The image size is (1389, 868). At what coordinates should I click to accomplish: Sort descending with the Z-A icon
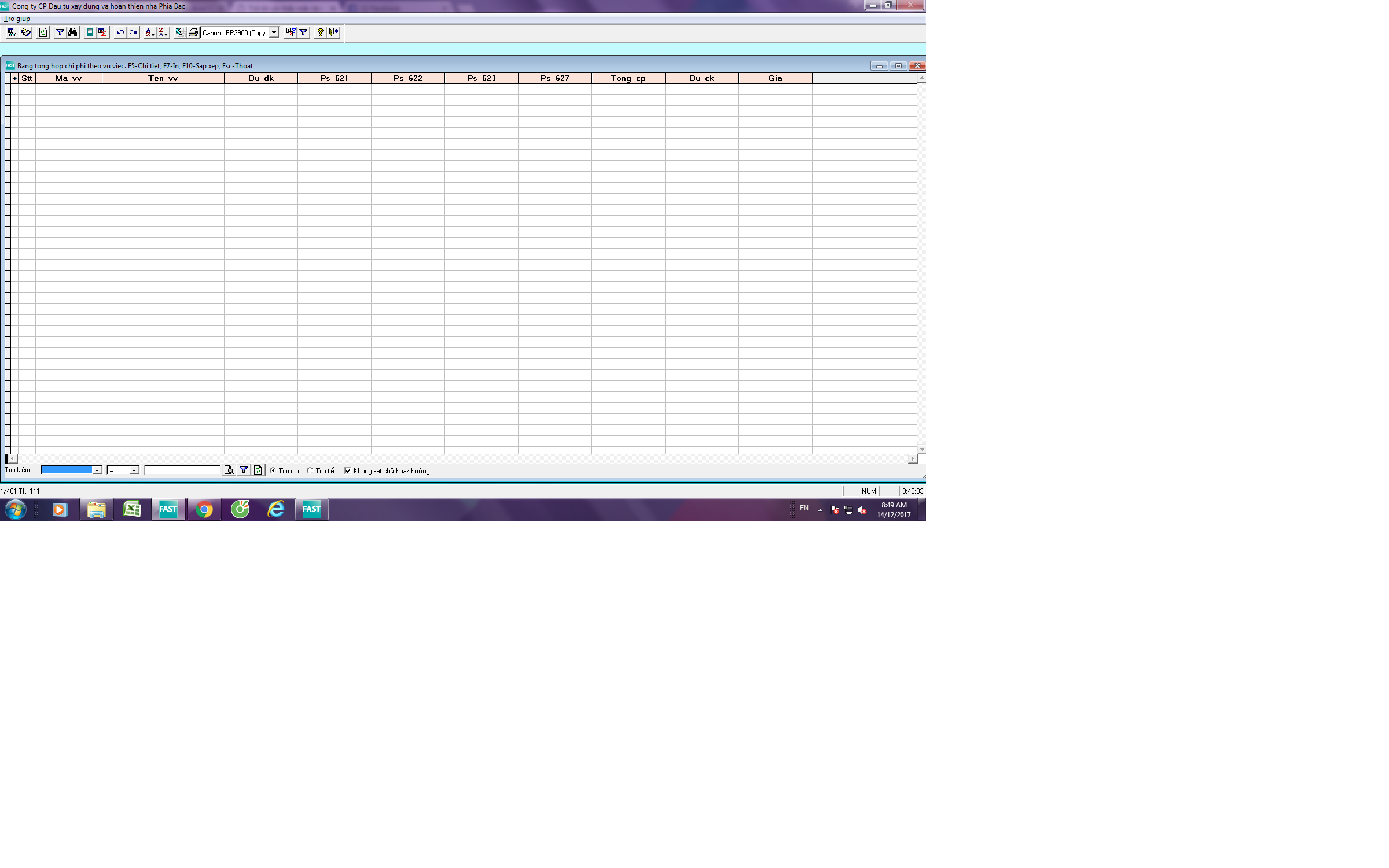(163, 32)
